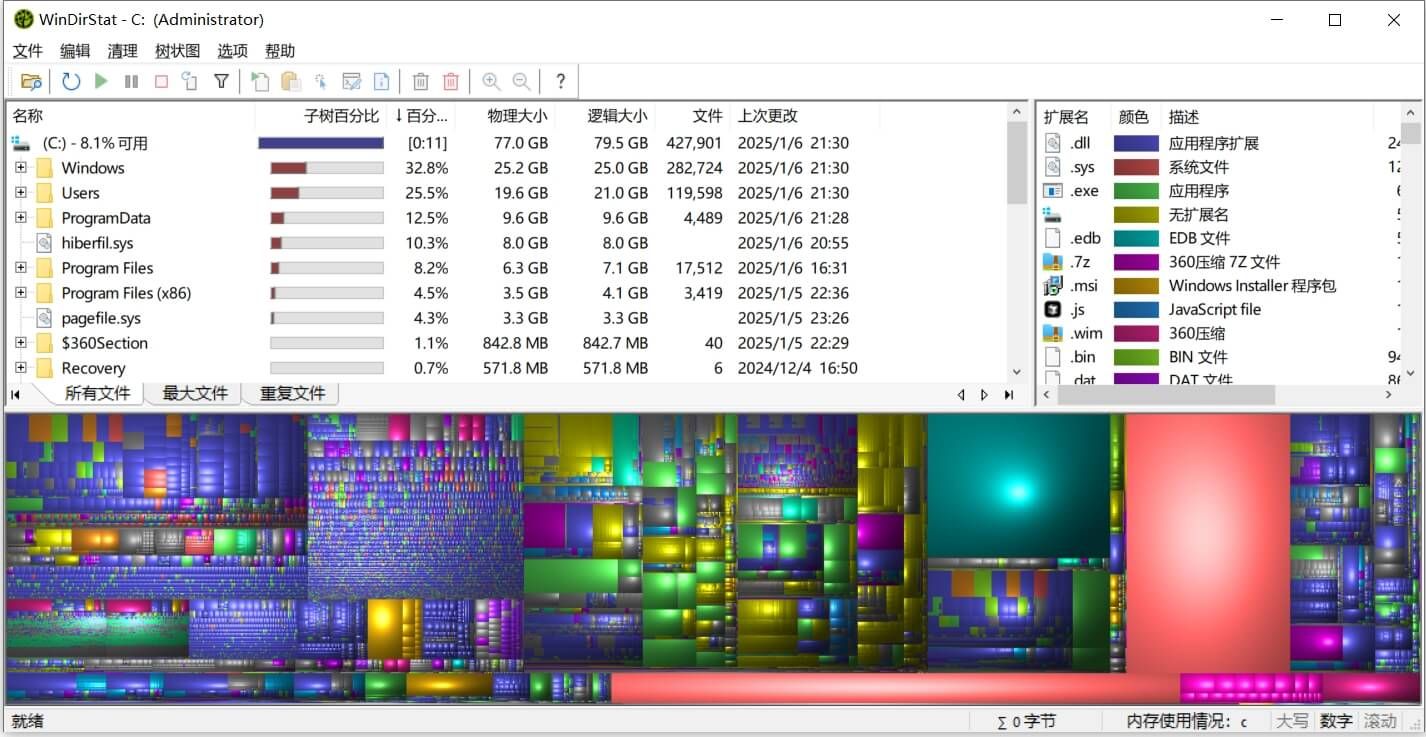Screen dimensions: 1426x737
Task: Click the green resume play icon
Action: click(x=101, y=81)
